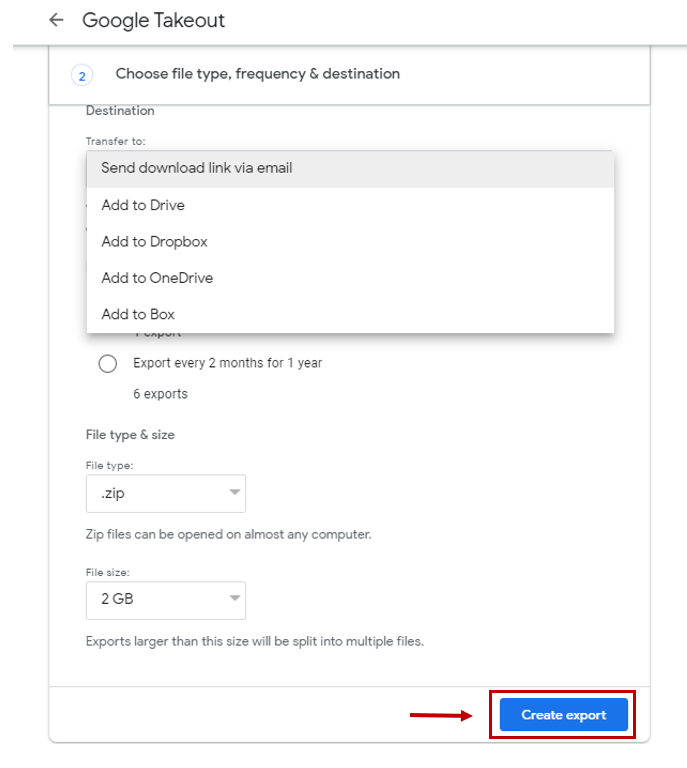
Task: Select 'Add to OneDrive' transfer option
Action: coord(157,278)
